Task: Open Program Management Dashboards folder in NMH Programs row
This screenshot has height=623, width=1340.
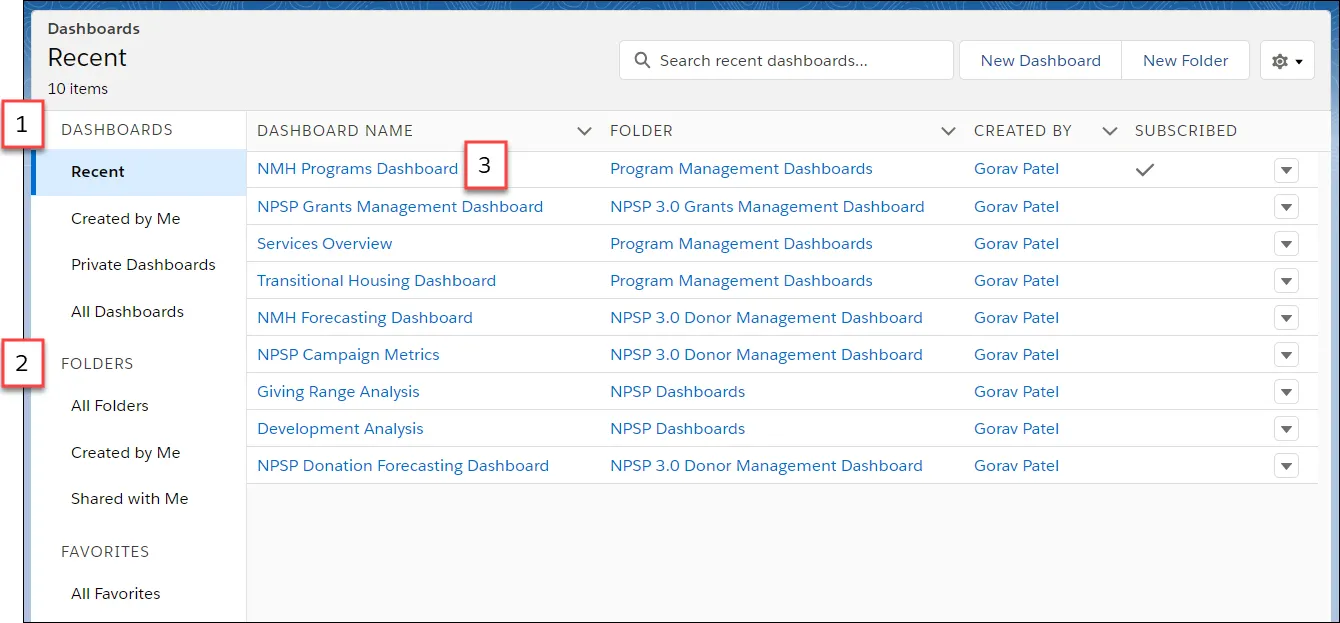Action: (741, 169)
